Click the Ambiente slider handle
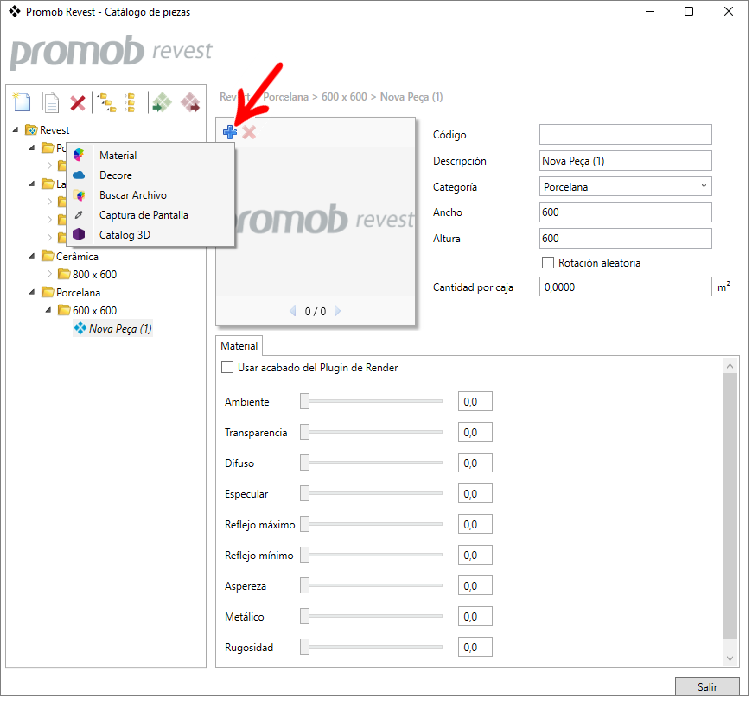 305,401
